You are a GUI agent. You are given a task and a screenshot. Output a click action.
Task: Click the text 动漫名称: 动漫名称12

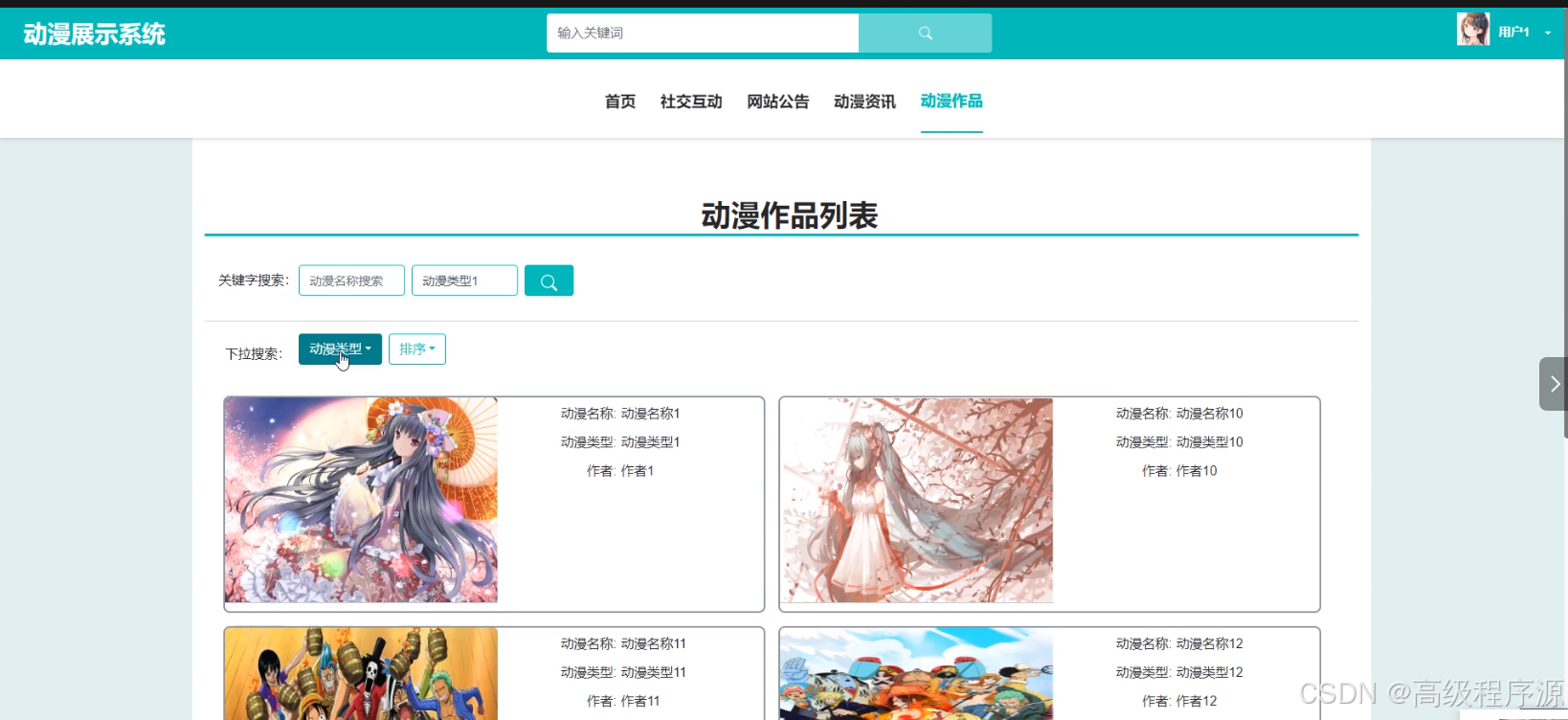point(1179,644)
